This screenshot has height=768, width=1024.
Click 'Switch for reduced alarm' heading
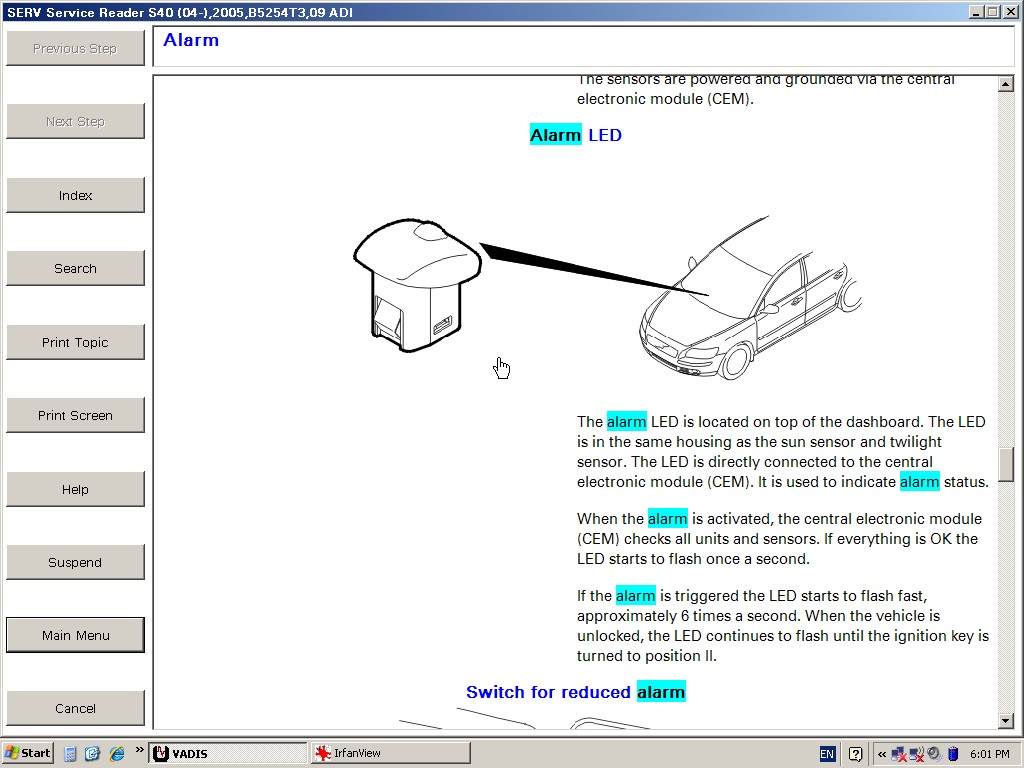575,692
